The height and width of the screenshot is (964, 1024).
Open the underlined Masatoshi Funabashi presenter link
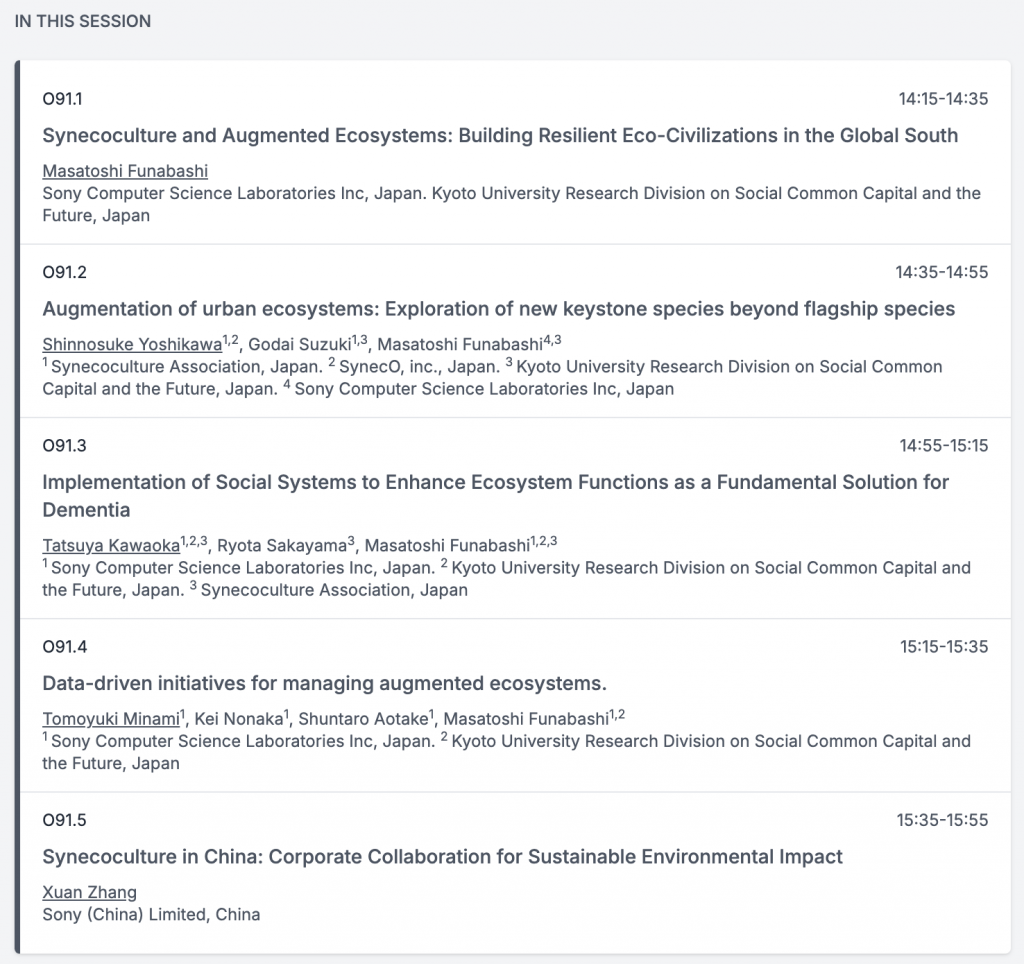click(x=125, y=171)
